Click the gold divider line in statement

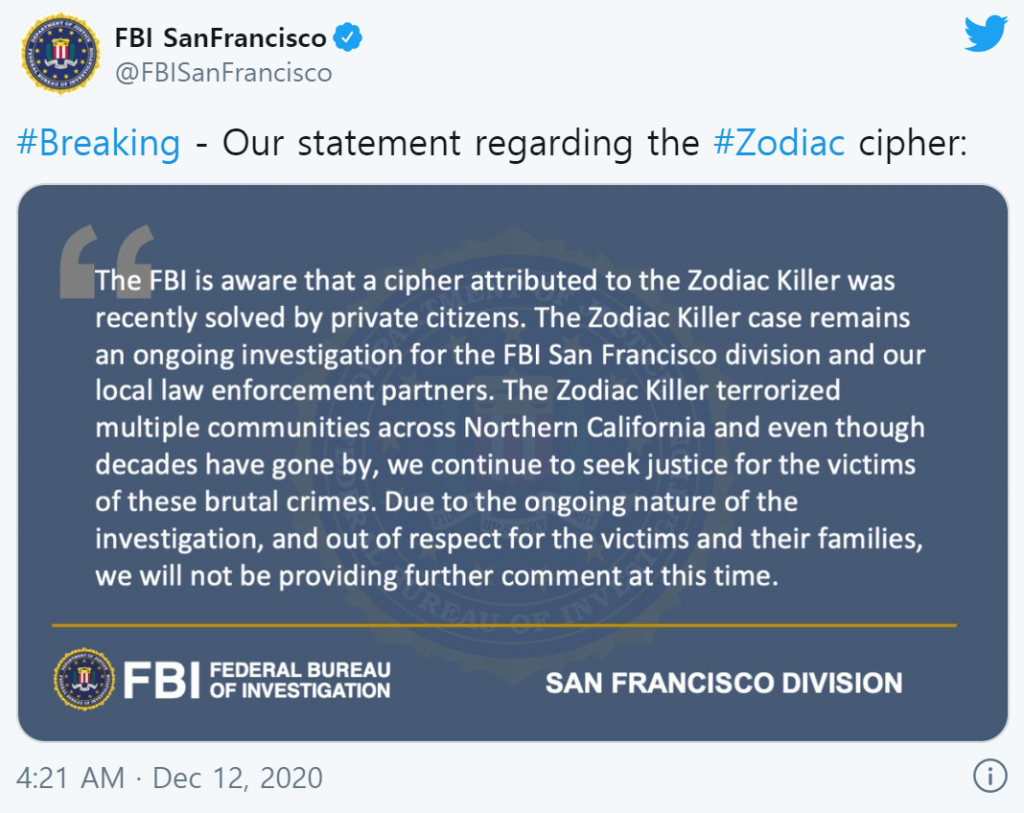click(x=504, y=625)
